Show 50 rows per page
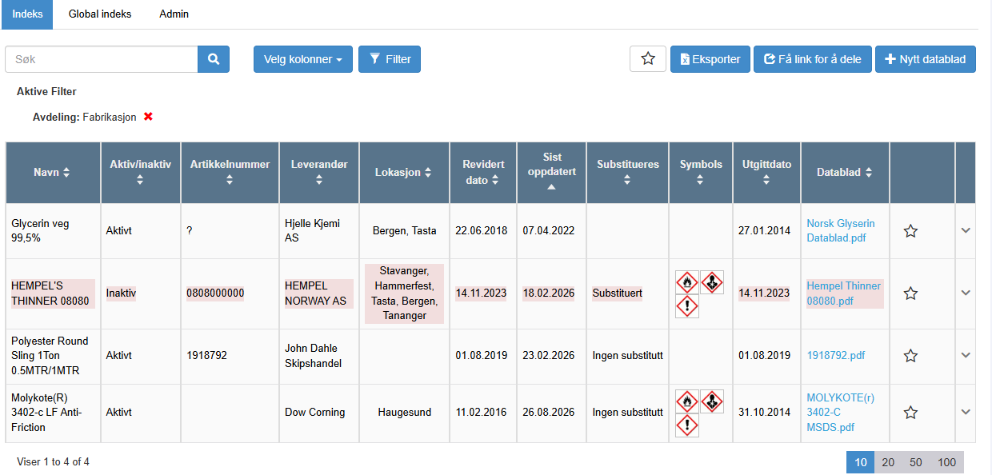 tap(915, 462)
